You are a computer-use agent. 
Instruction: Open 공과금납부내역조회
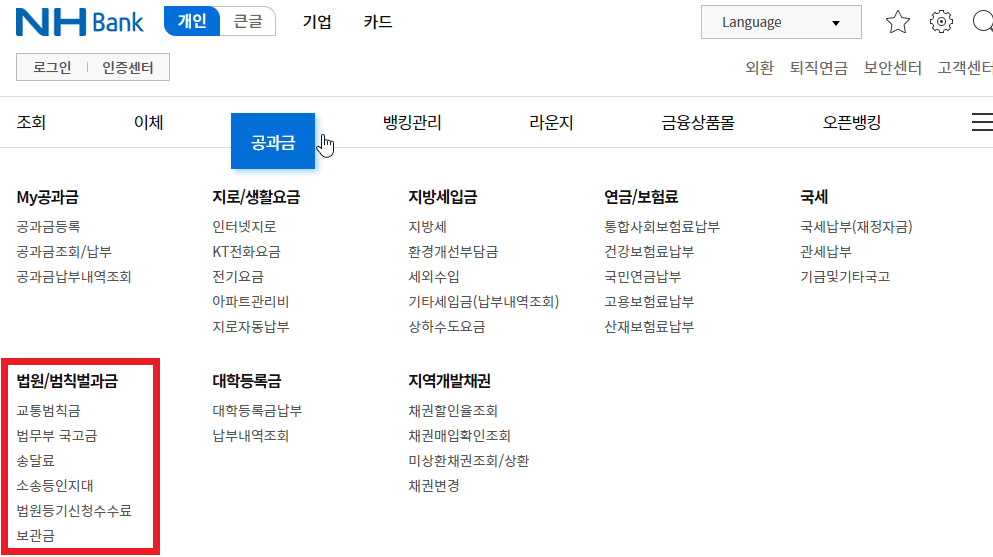point(73,277)
